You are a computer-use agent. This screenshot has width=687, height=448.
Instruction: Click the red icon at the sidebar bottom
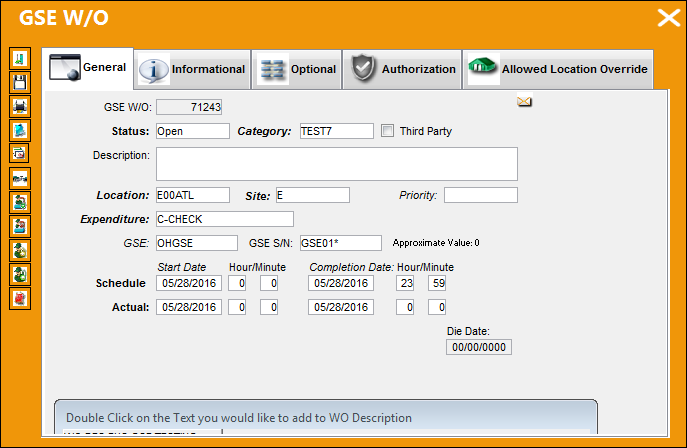(20, 299)
